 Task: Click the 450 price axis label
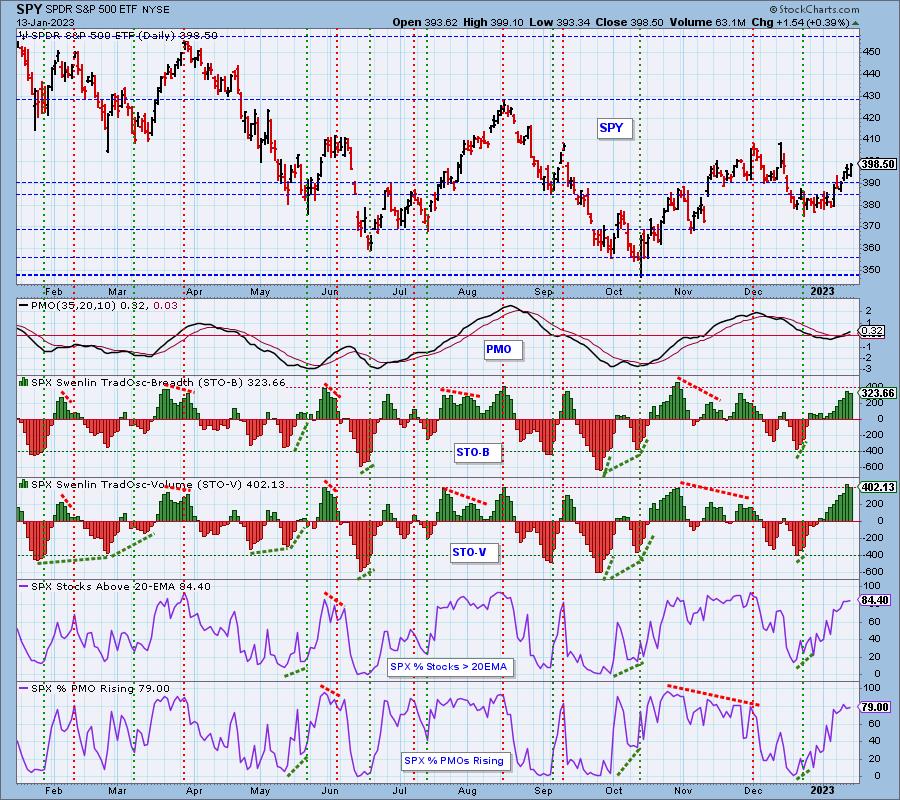point(872,52)
